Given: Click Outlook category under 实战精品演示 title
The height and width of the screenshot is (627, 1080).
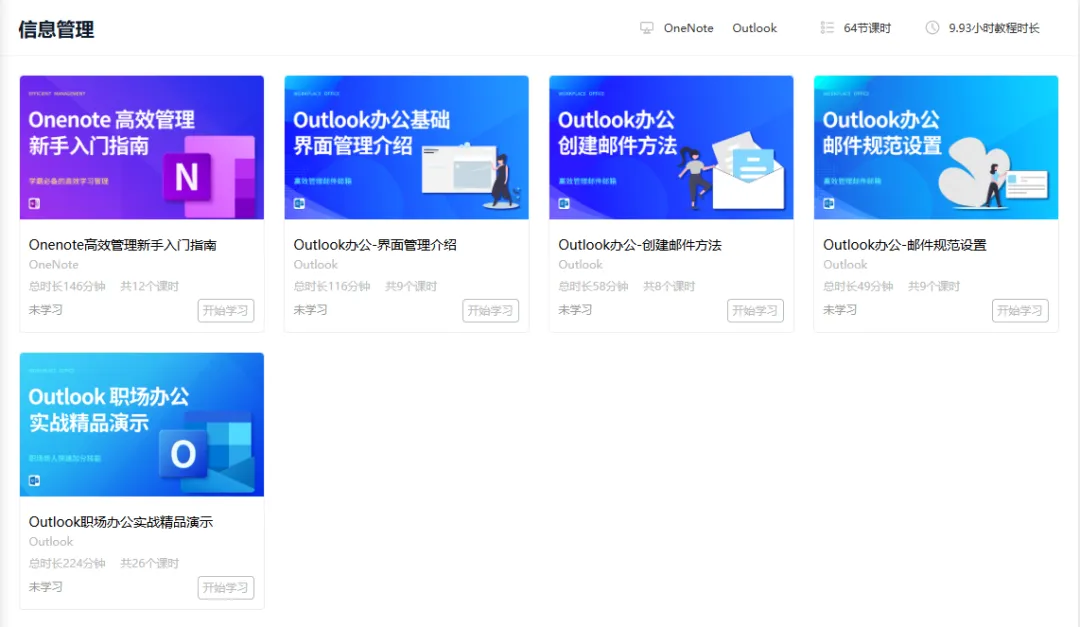Looking at the screenshot, I should coord(51,542).
